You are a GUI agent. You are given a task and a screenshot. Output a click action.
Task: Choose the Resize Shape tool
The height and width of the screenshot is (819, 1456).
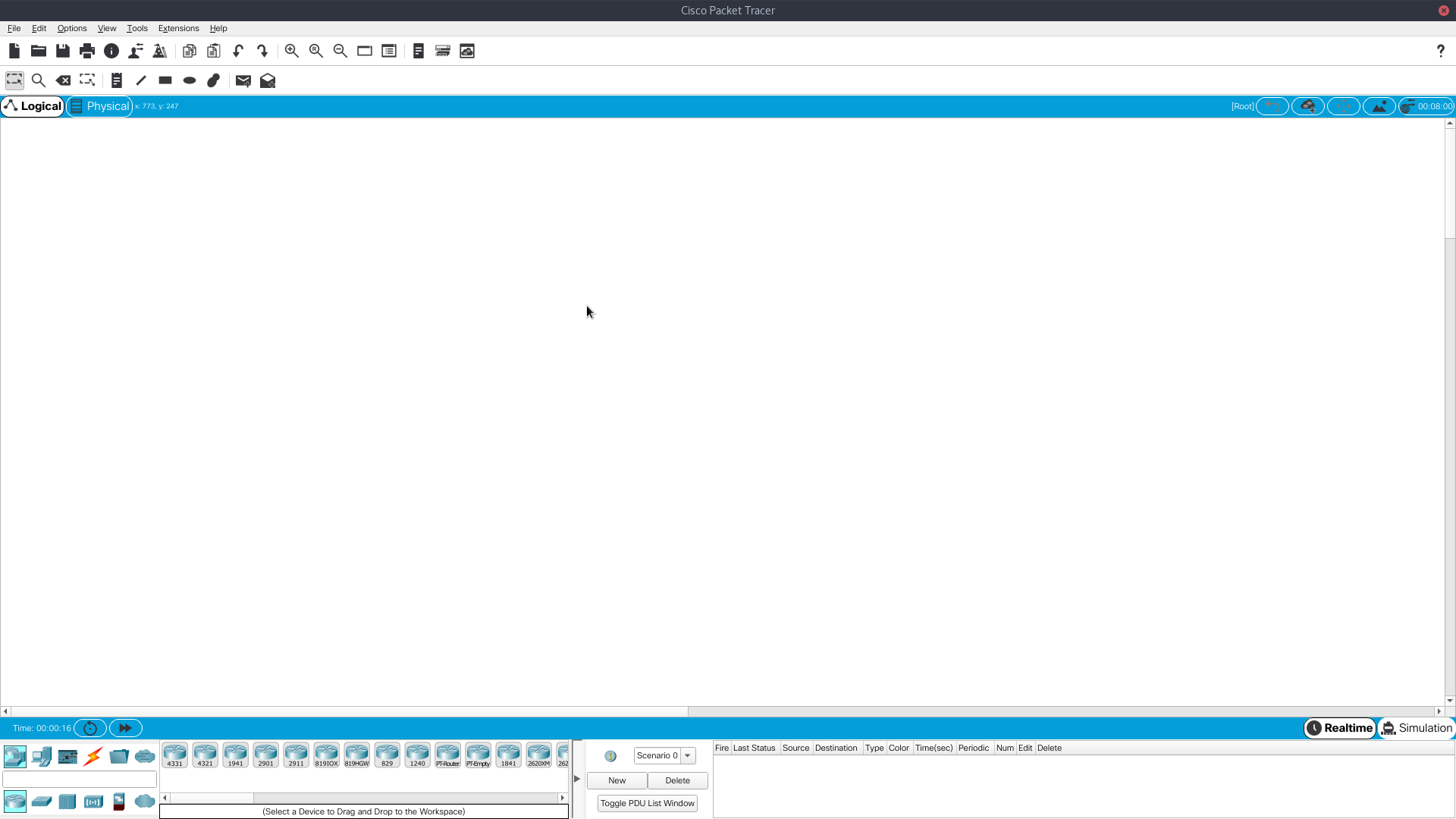tap(87, 80)
